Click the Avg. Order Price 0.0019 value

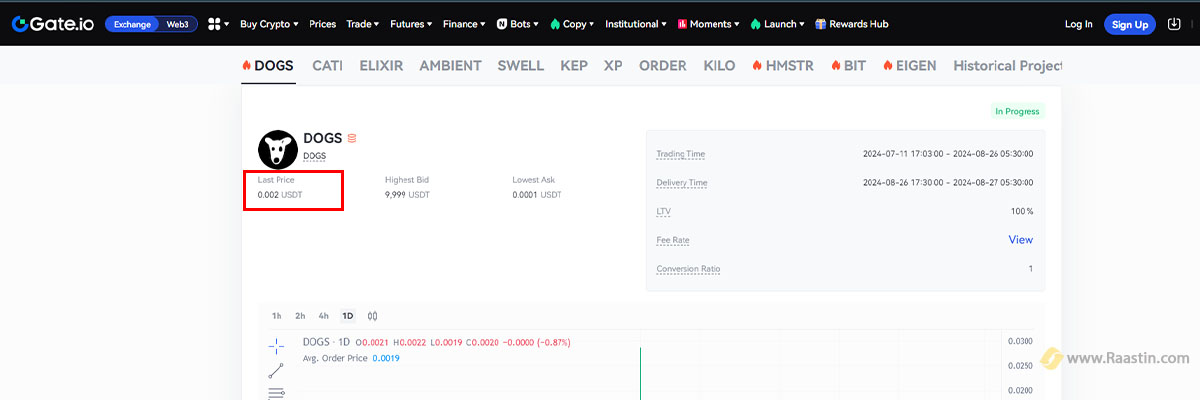click(x=386, y=358)
